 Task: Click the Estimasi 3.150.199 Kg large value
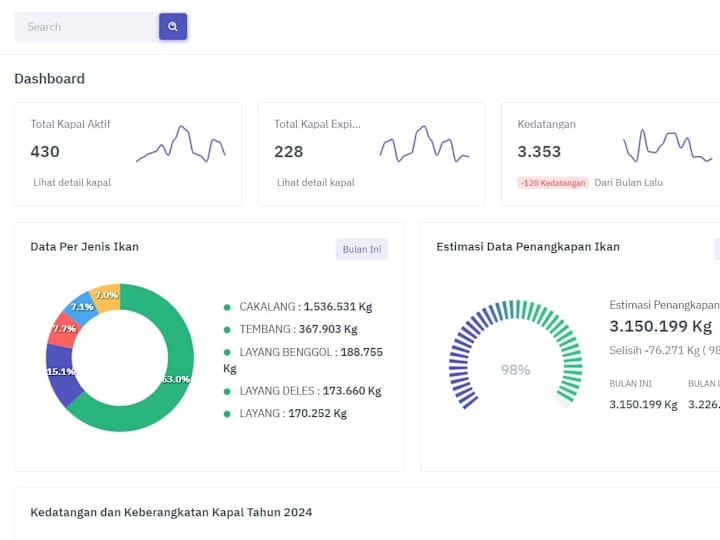(661, 326)
